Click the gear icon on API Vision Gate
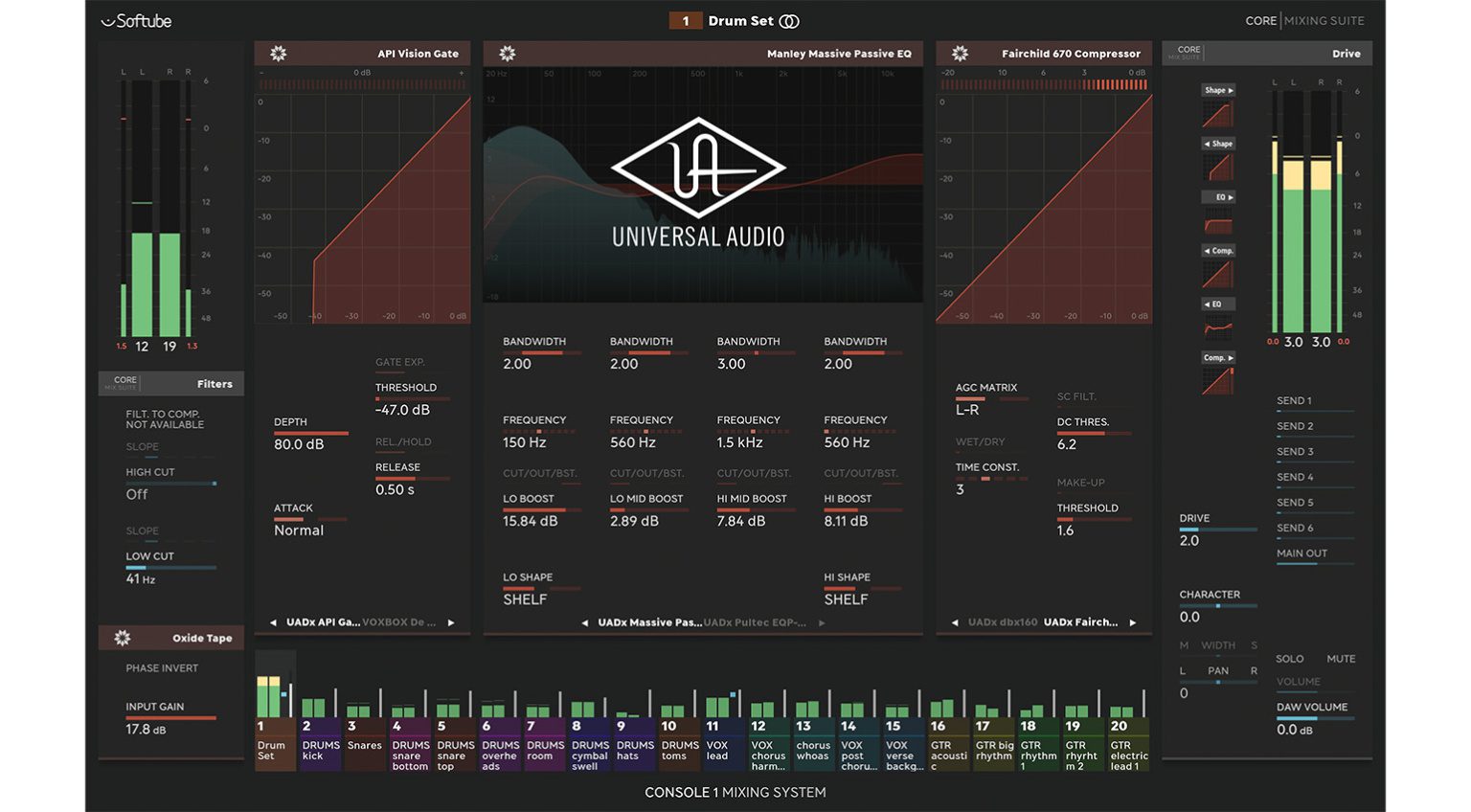 coord(278,54)
